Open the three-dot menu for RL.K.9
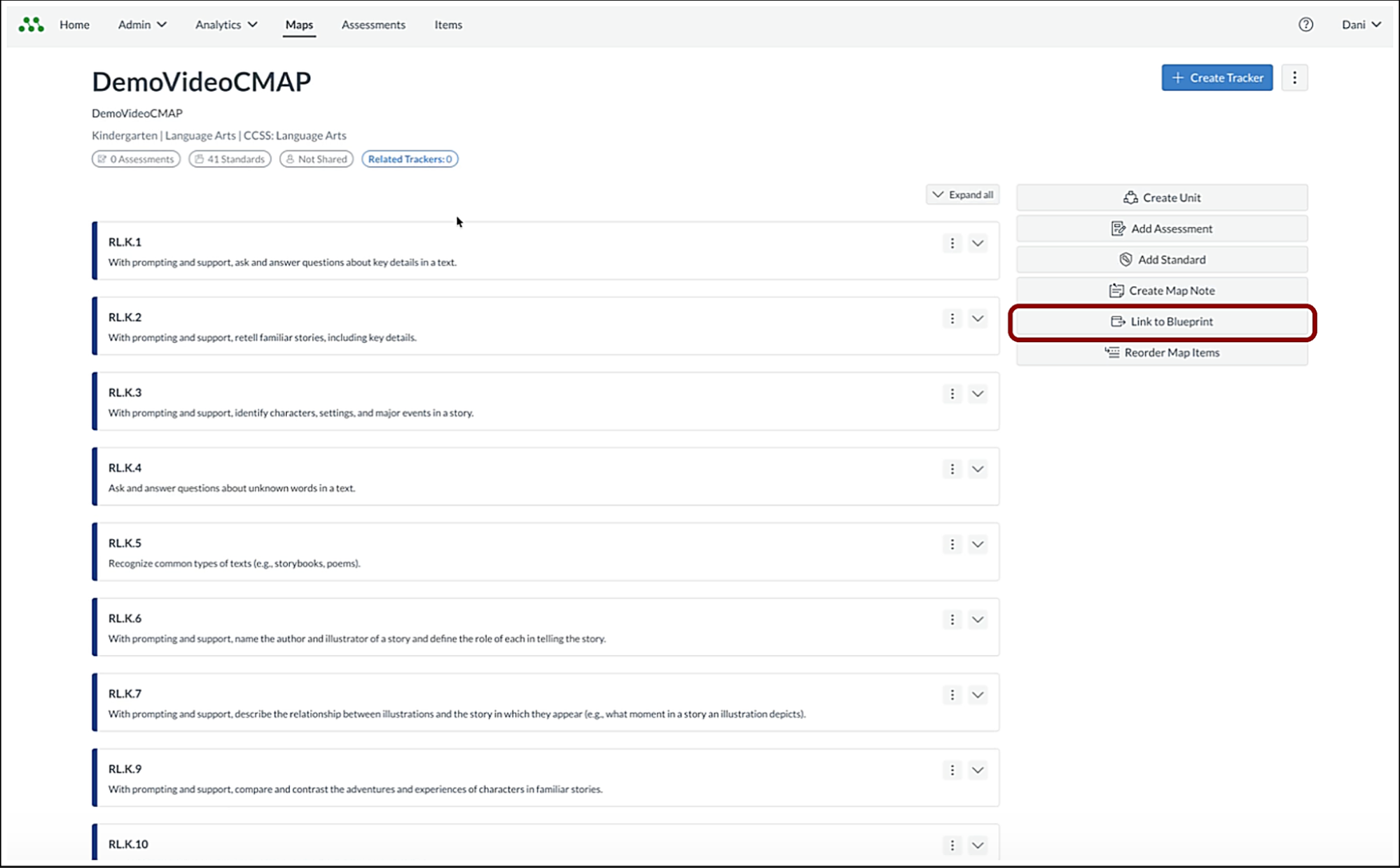The width and height of the screenshot is (1400, 868). pyautogui.click(x=952, y=770)
